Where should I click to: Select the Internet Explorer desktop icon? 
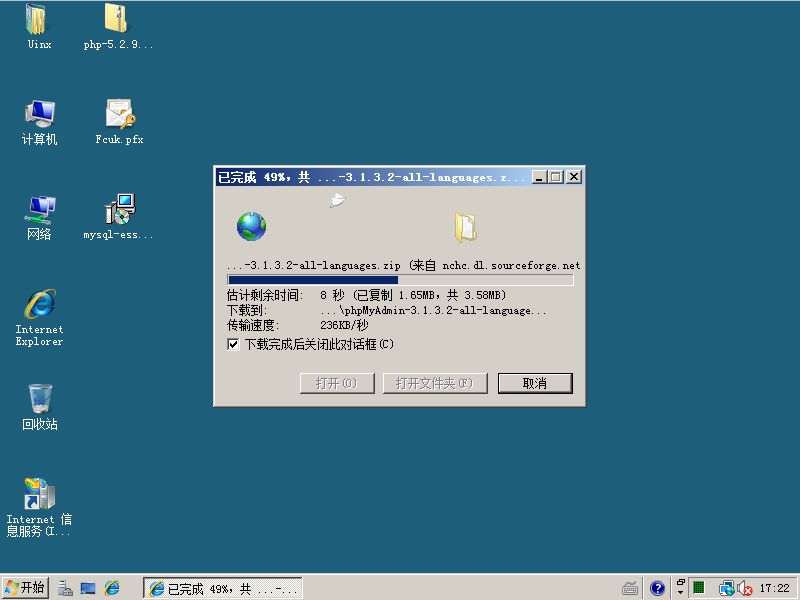pyautogui.click(x=39, y=318)
